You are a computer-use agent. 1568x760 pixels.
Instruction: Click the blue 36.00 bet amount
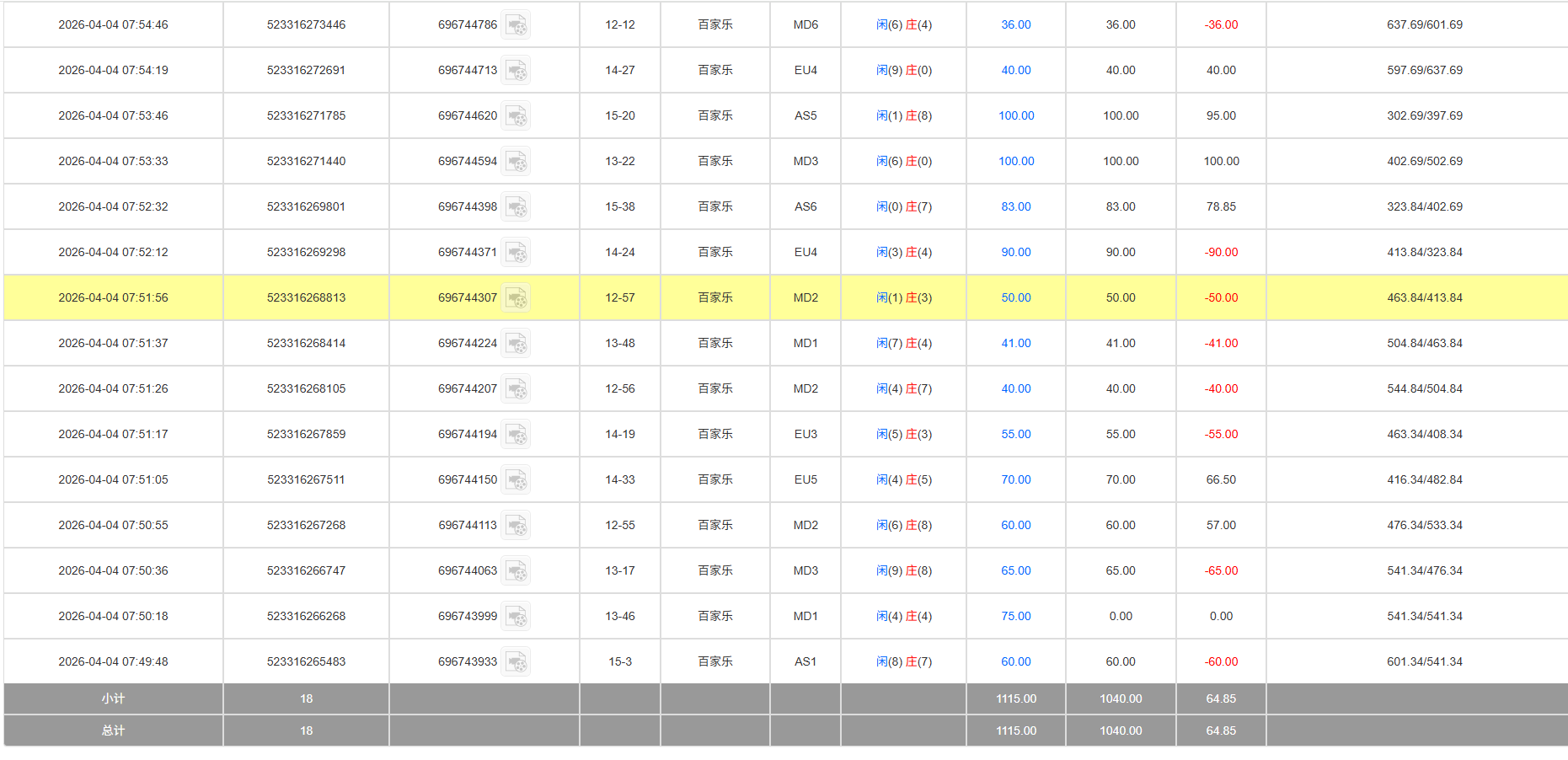click(1015, 25)
